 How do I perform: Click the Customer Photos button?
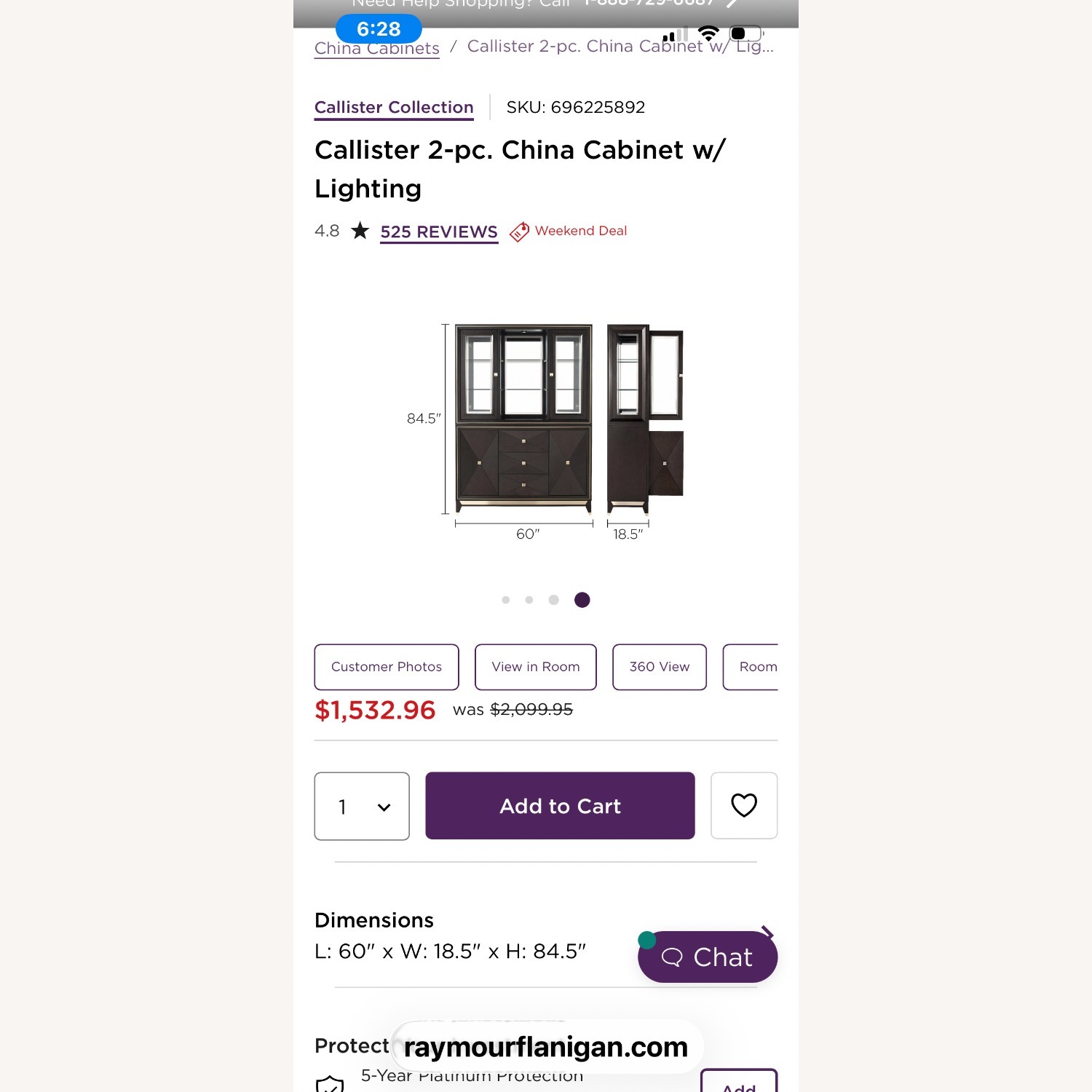pos(386,667)
